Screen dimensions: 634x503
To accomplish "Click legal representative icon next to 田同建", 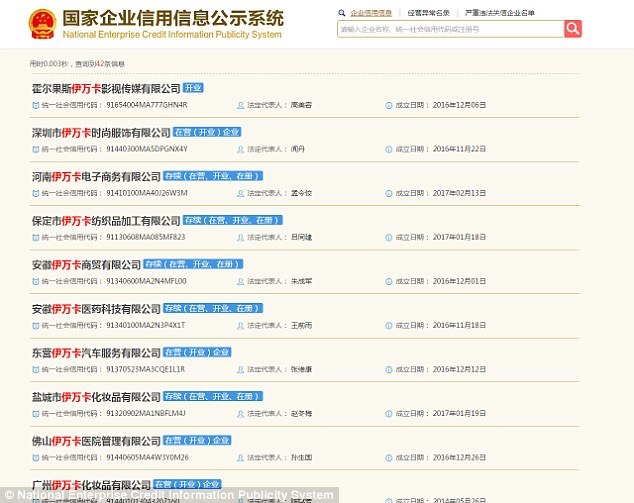I will (x=240, y=237).
